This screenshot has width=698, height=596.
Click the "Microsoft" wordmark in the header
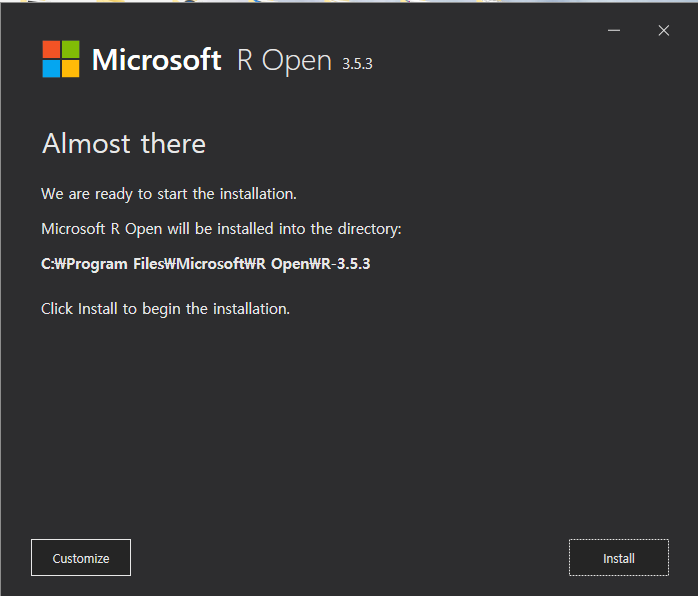click(x=156, y=60)
